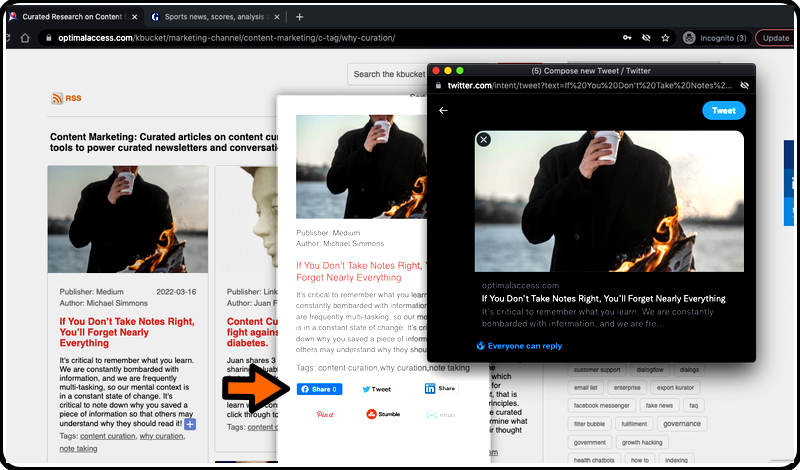
Task: Switch to the Sports news tab
Action: (x=214, y=17)
